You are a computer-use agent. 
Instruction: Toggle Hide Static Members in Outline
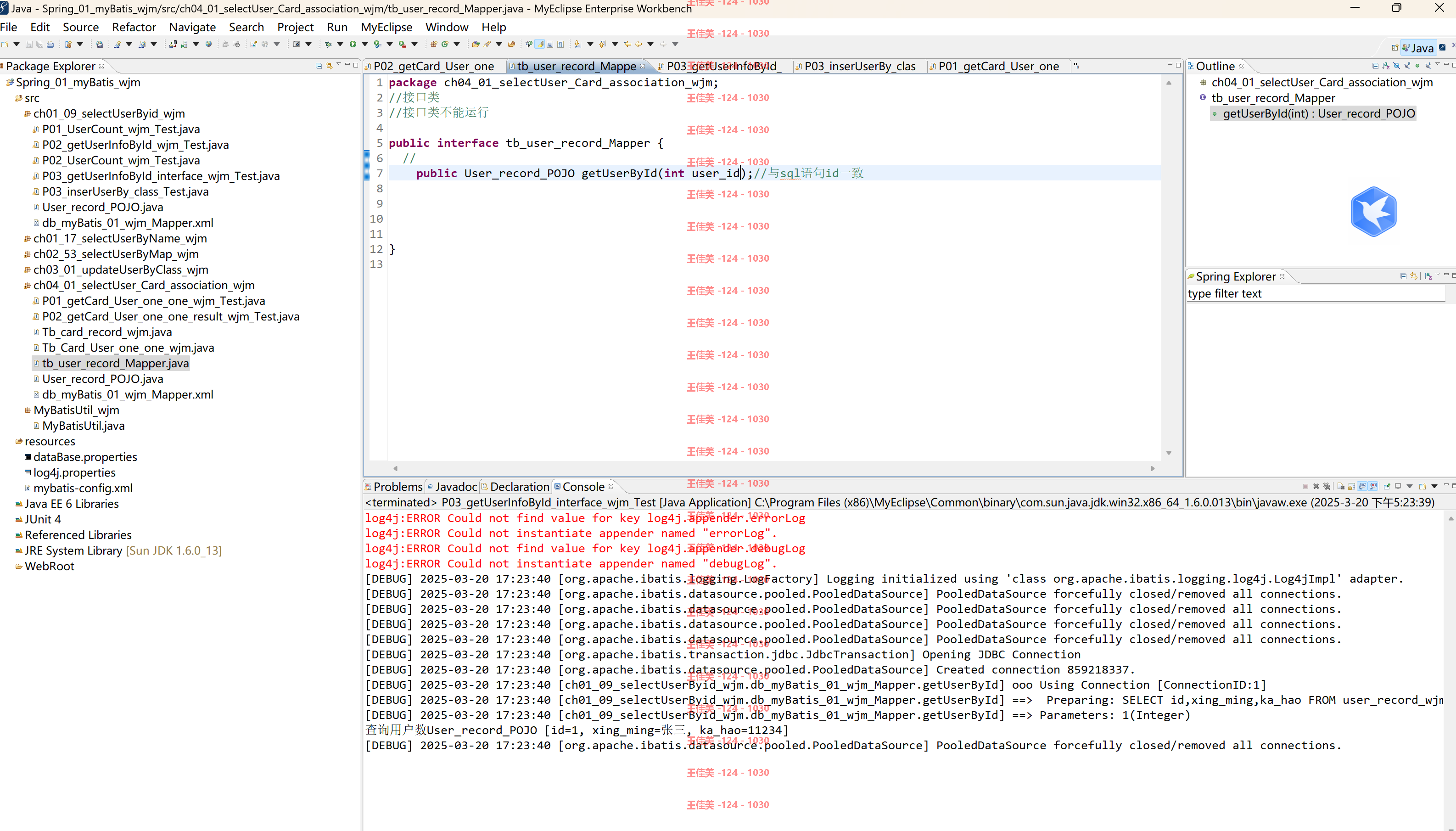click(1407, 66)
